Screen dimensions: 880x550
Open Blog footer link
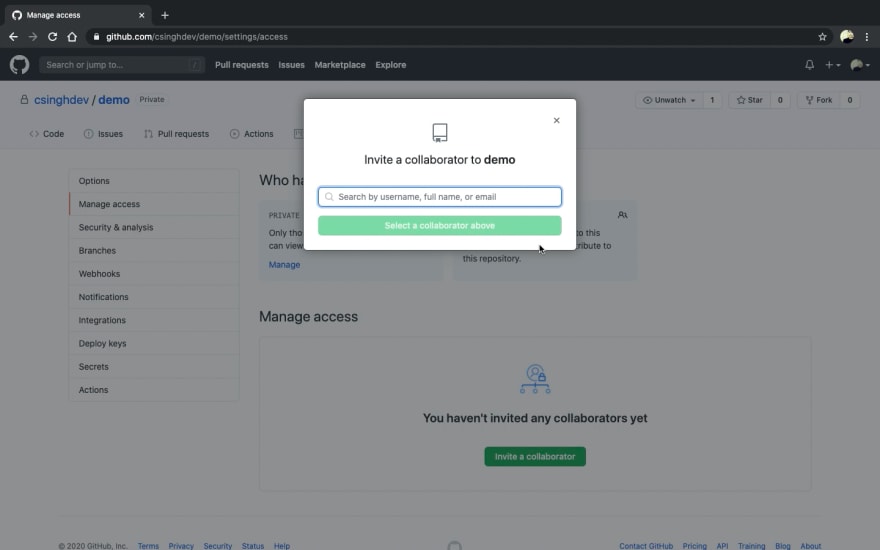[x=782, y=546]
